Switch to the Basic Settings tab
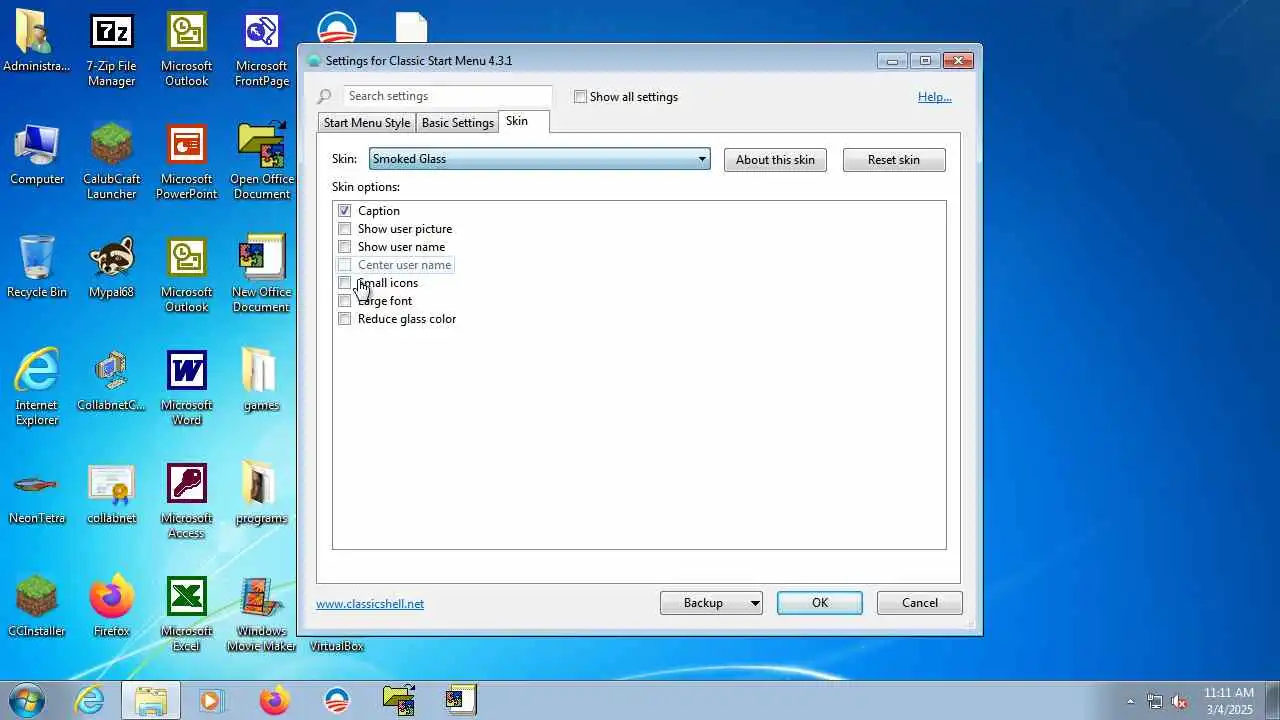The image size is (1280, 720). point(458,122)
